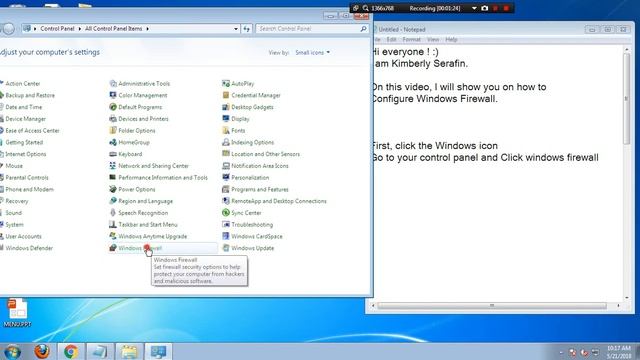Open Windows CardSpace icon
The height and width of the screenshot is (360, 640).
point(226,236)
